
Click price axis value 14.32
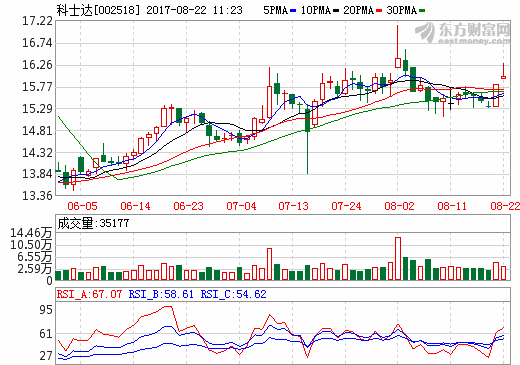pyautogui.click(x=37, y=153)
